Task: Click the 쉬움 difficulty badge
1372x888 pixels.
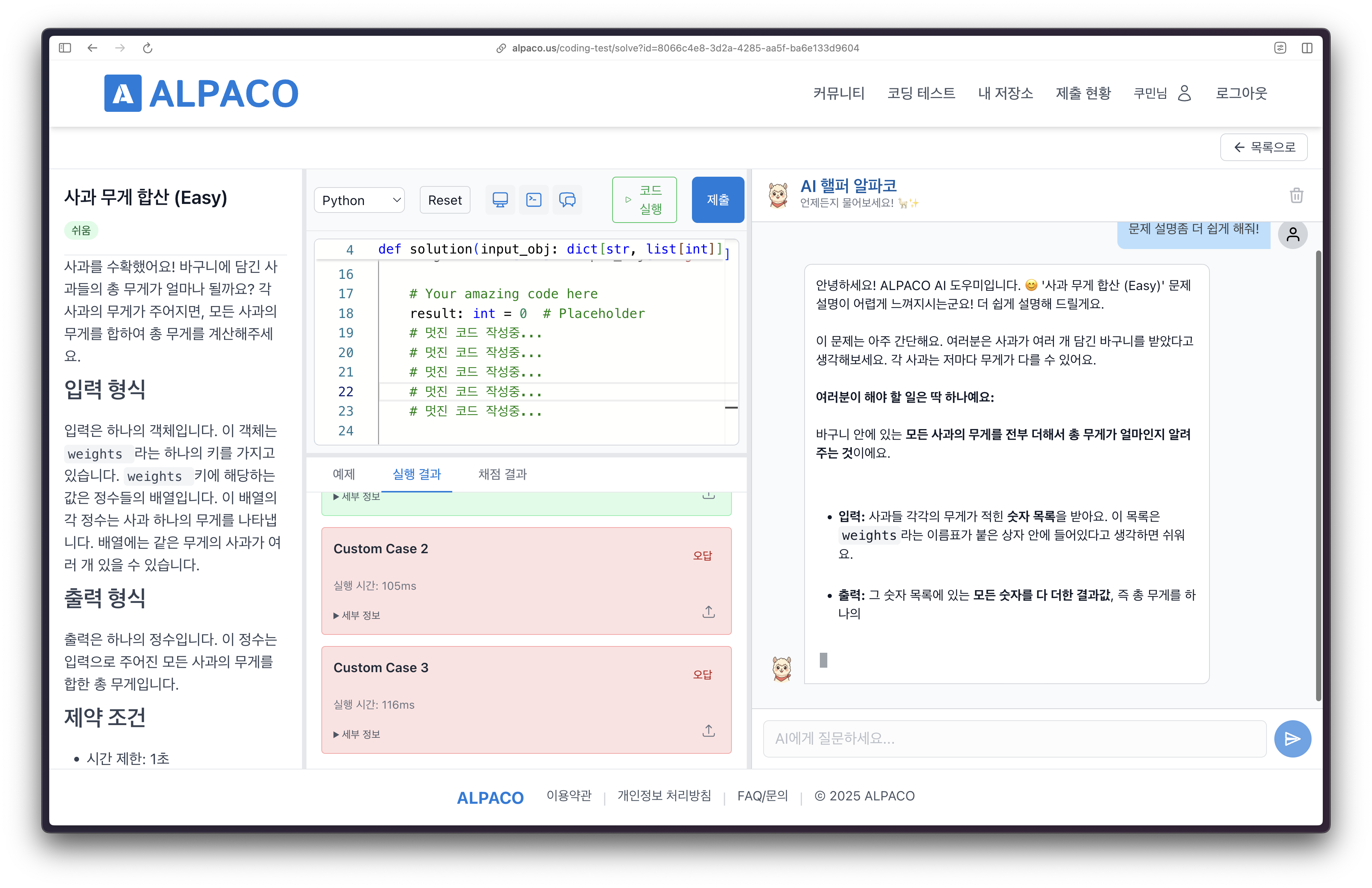Action: [81, 230]
